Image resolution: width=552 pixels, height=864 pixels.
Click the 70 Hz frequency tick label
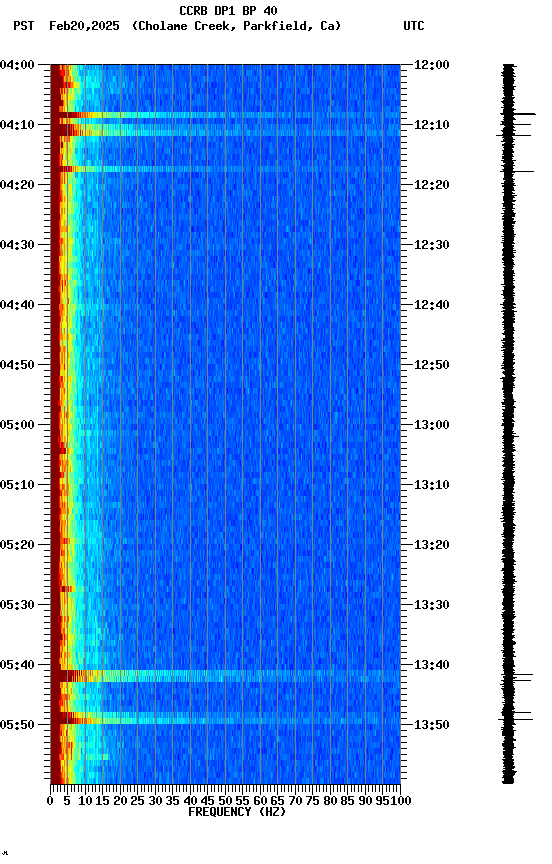[295, 801]
